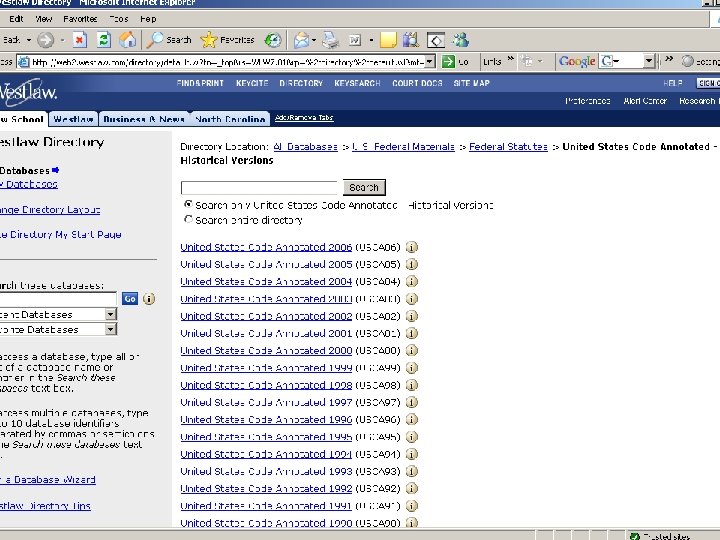Viewport: 720px width, 540px height.
Task: Click the green Go arrow beside address bar
Action: pos(448,62)
